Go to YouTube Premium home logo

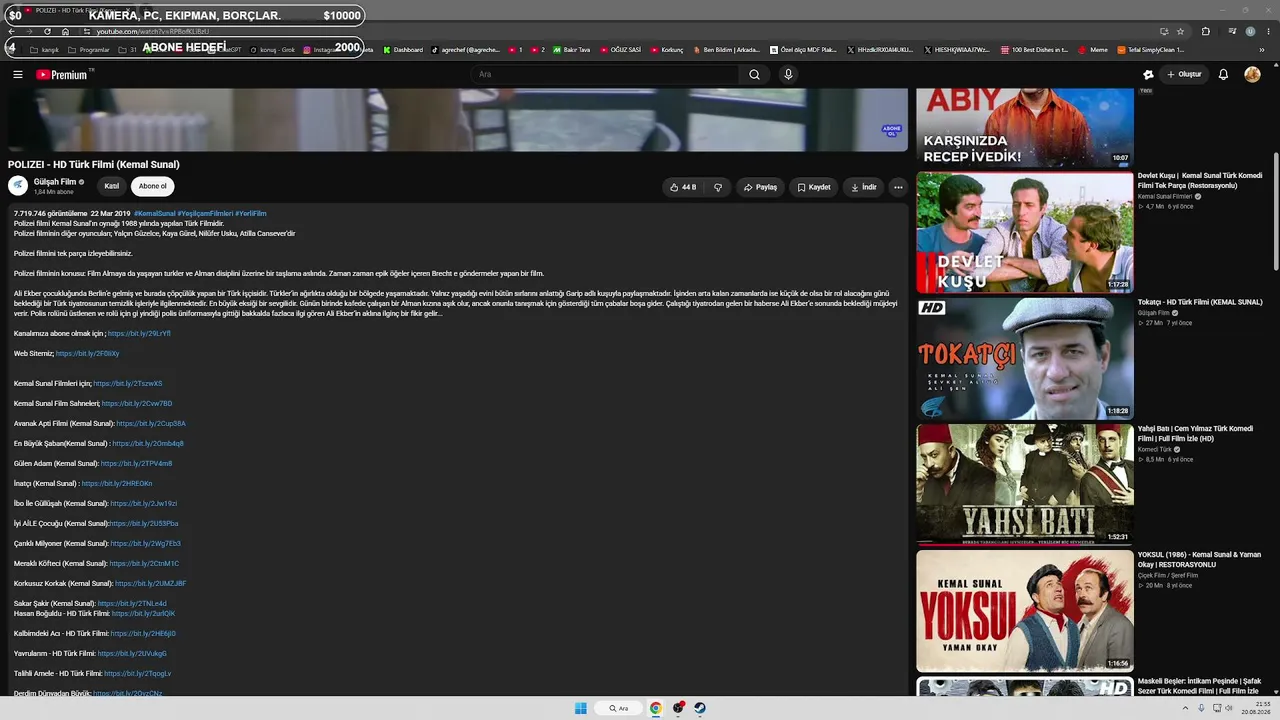pos(62,74)
